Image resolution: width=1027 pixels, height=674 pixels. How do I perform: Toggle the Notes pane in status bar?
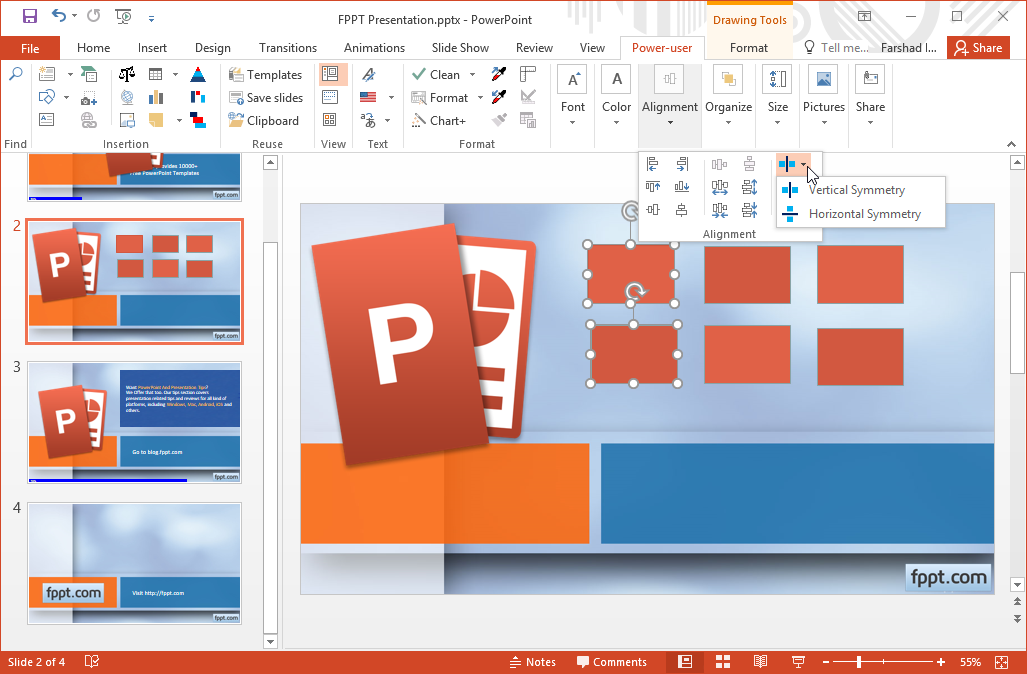point(532,662)
